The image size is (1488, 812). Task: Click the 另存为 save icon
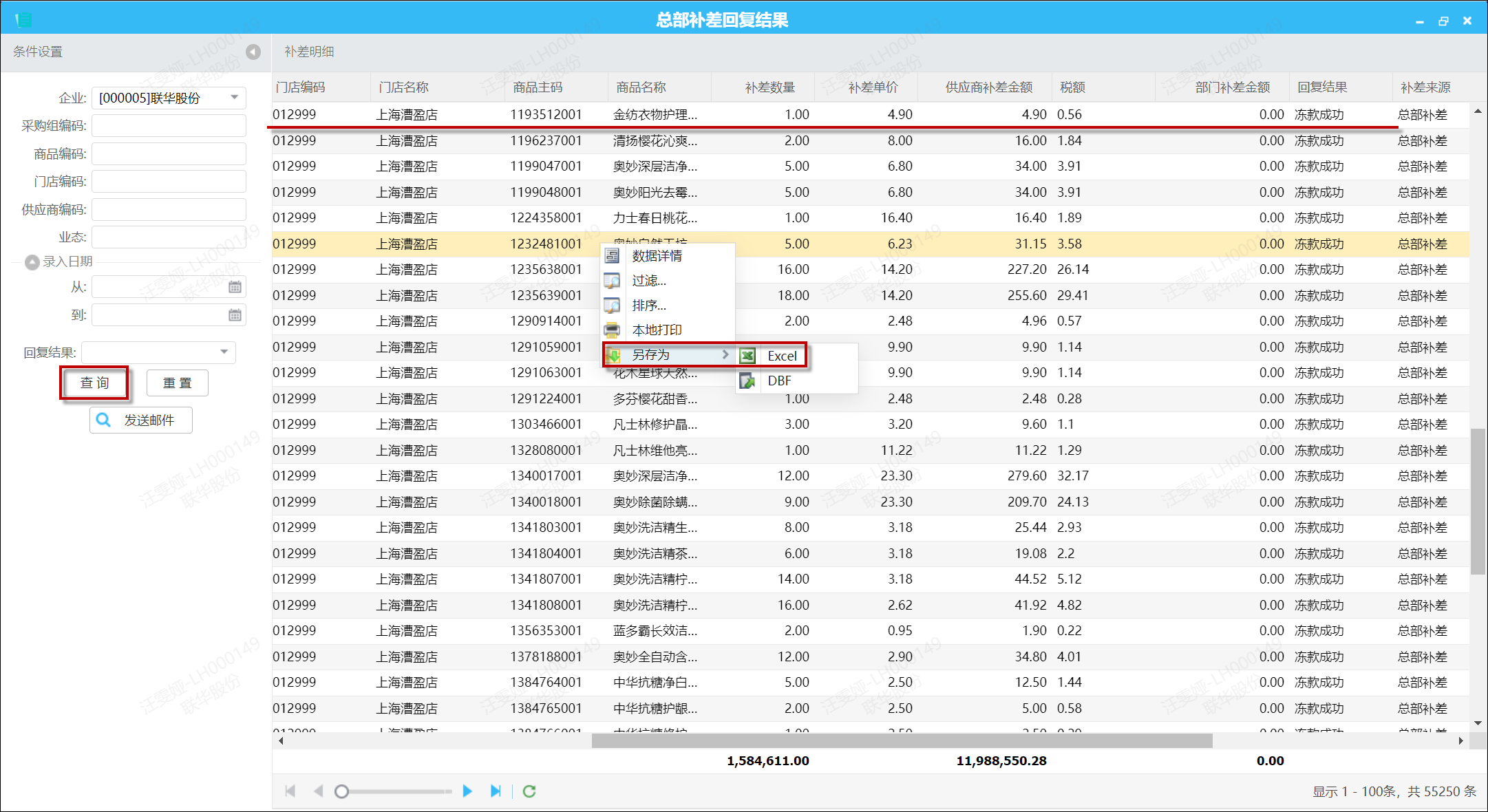[x=613, y=355]
